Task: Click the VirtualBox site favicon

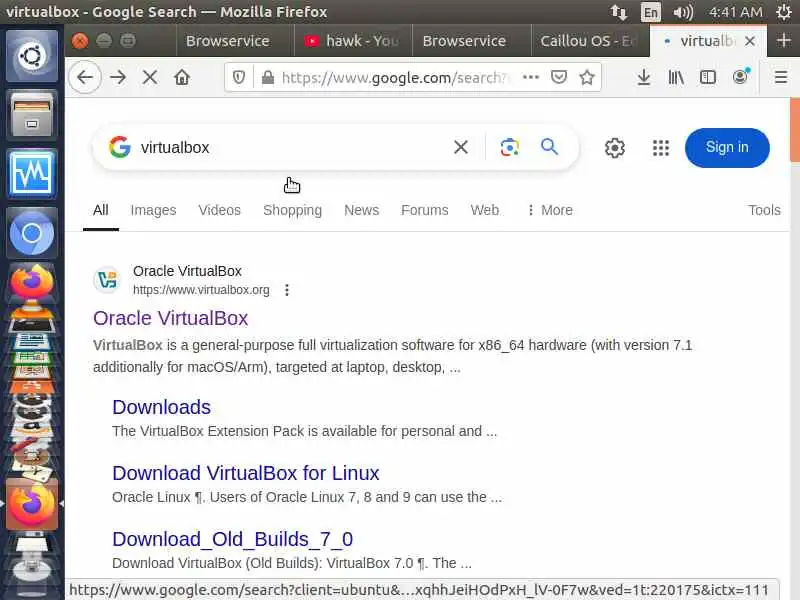Action: click(107, 280)
